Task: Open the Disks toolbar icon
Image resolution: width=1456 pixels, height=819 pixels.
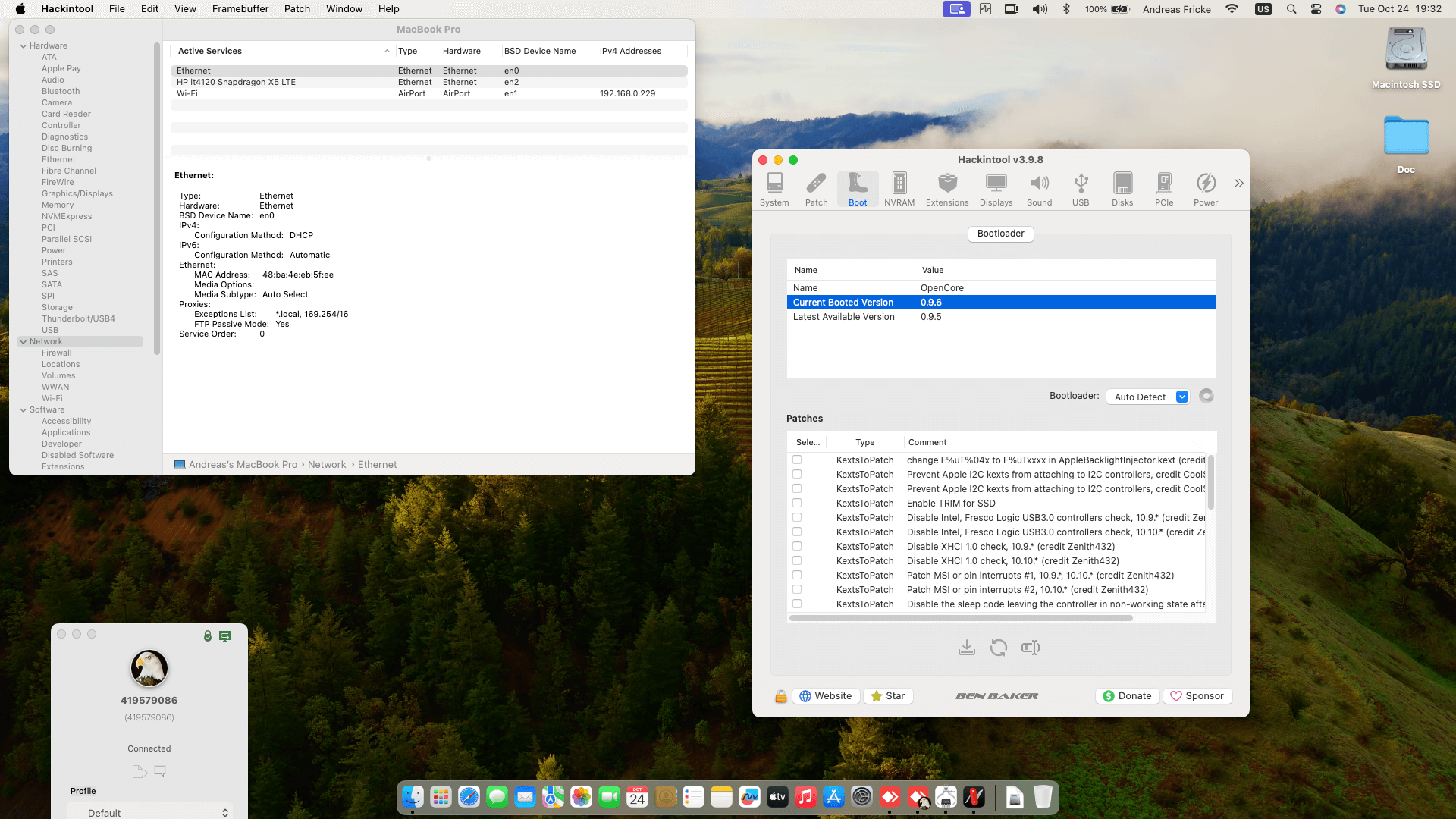Action: [x=1122, y=189]
